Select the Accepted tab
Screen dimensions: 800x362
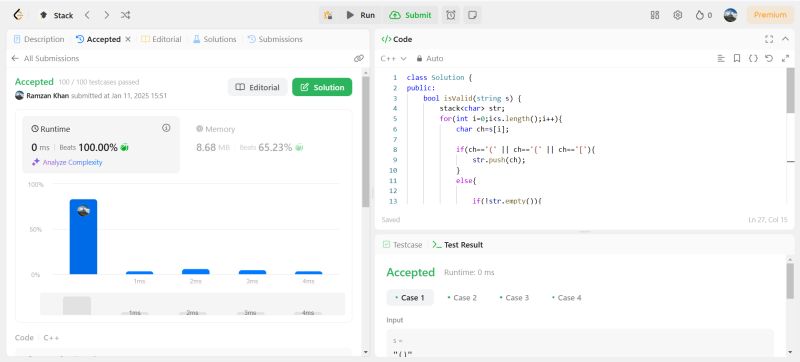coord(98,39)
